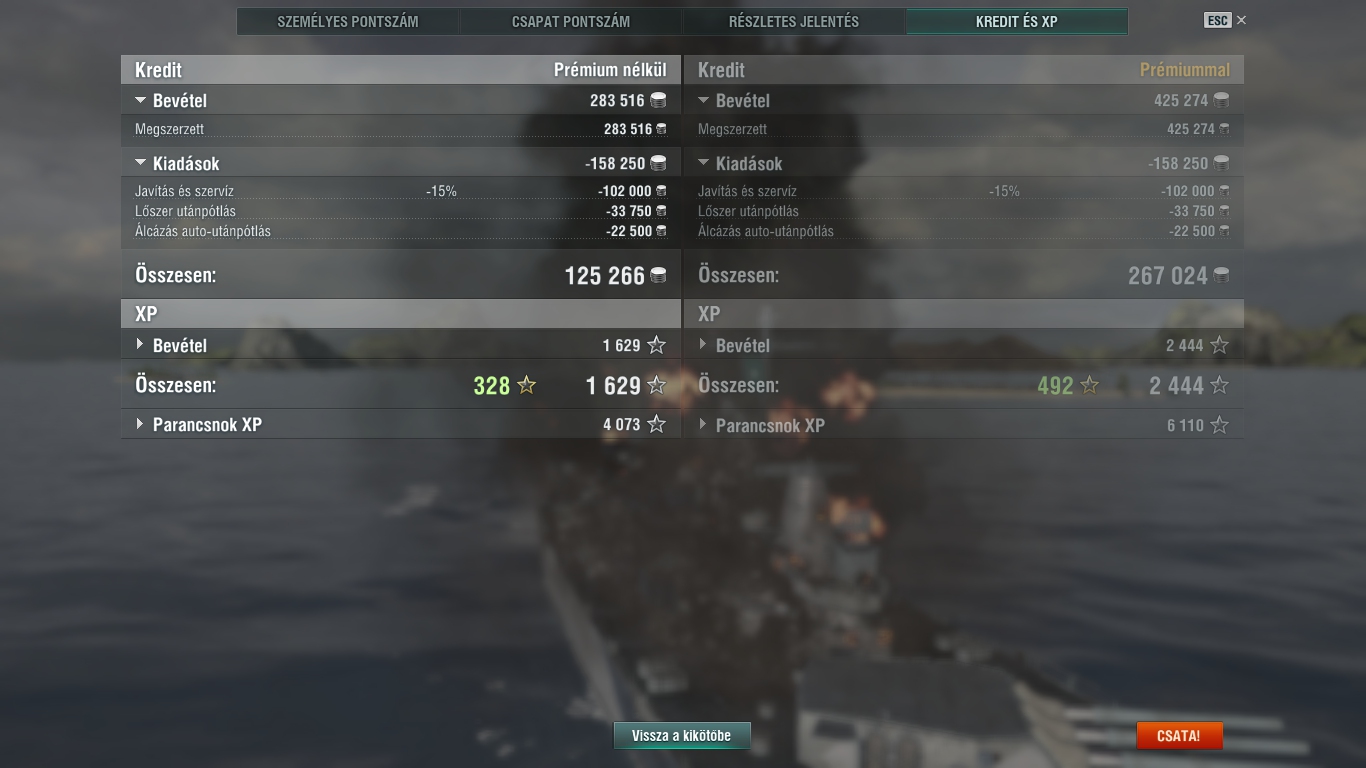Click Vissza a kikötőbe button
This screenshot has width=1366, height=768.
tap(682, 736)
